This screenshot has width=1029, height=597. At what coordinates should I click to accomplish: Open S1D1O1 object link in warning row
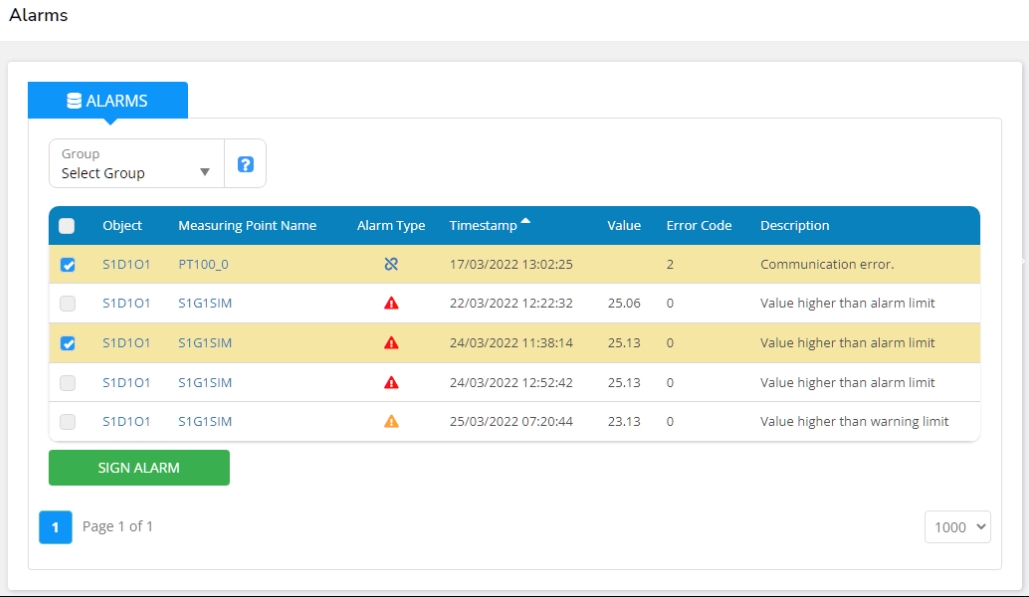click(x=126, y=422)
